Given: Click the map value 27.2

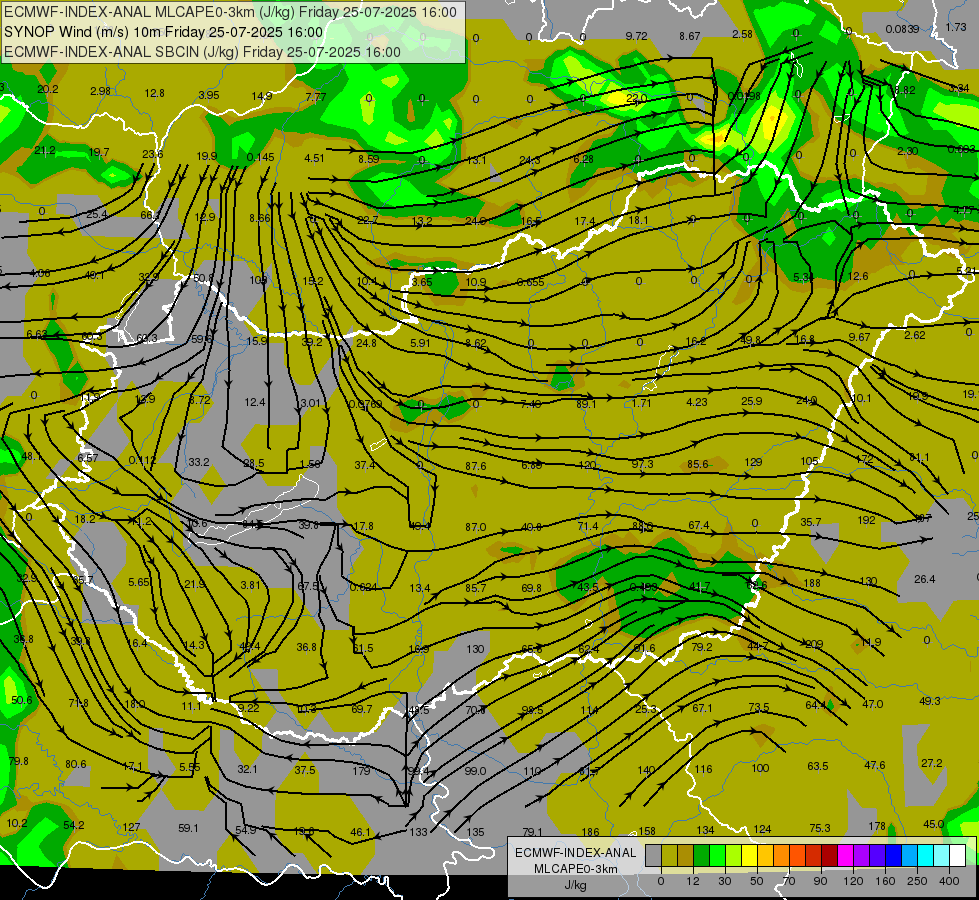Looking at the screenshot, I should point(932,763).
